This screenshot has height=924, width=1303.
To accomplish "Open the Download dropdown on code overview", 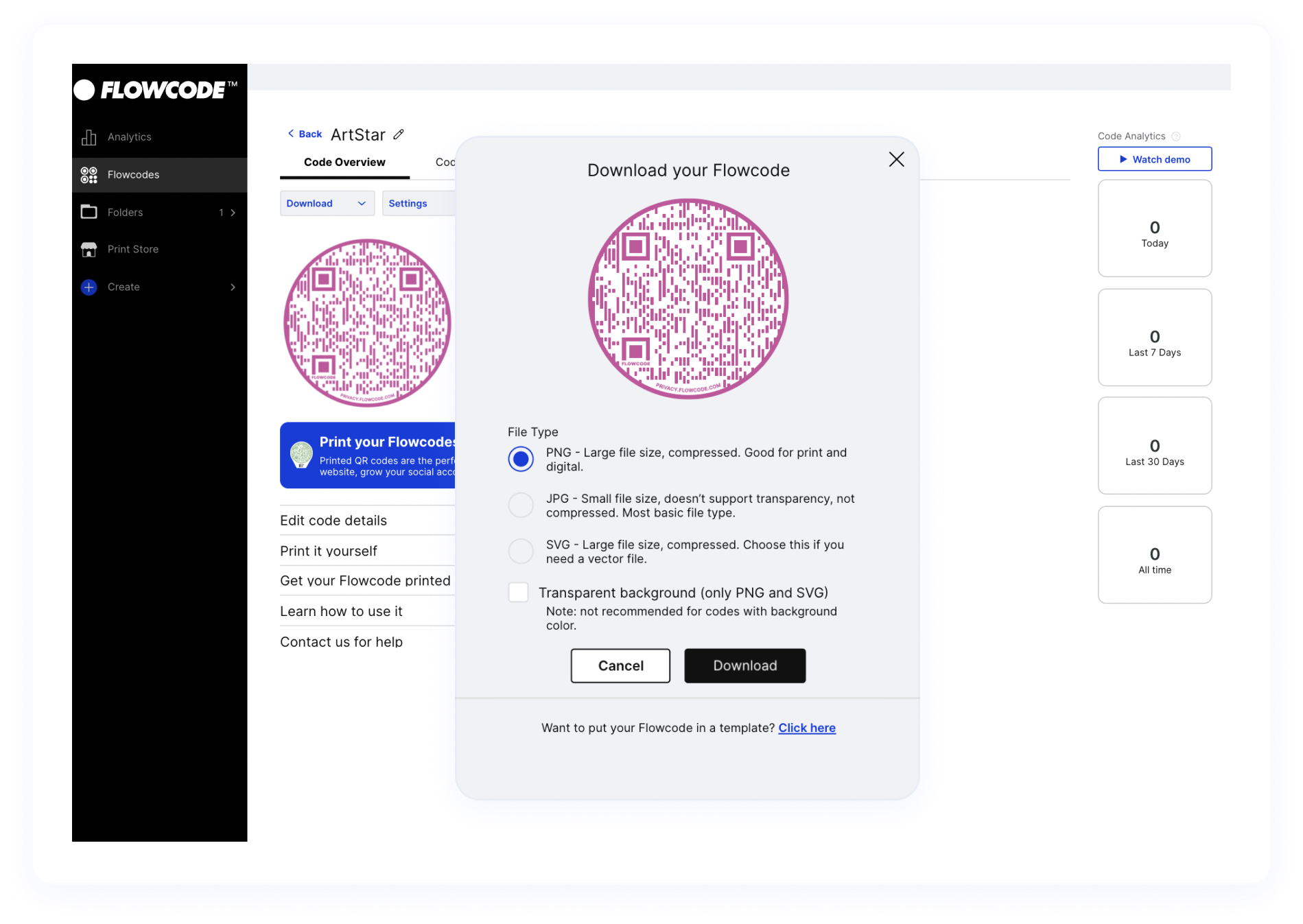I will click(x=327, y=203).
